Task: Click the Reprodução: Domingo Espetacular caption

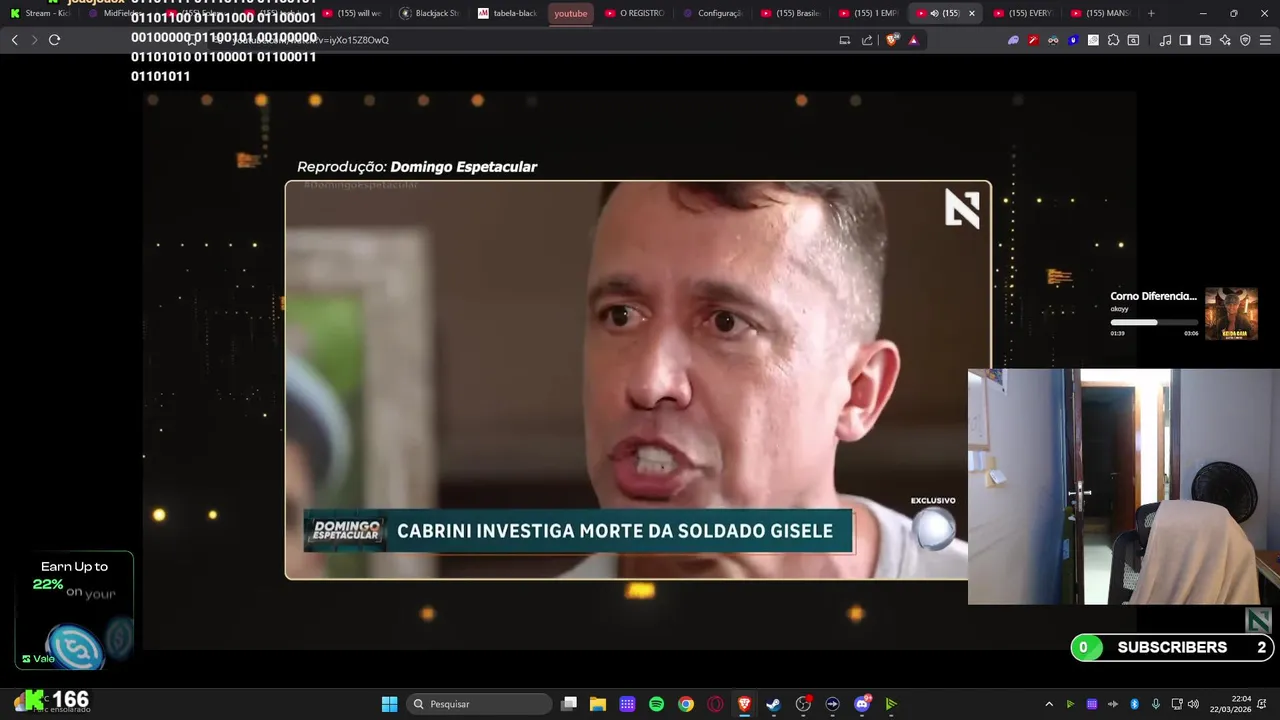Action: (417, 167)
